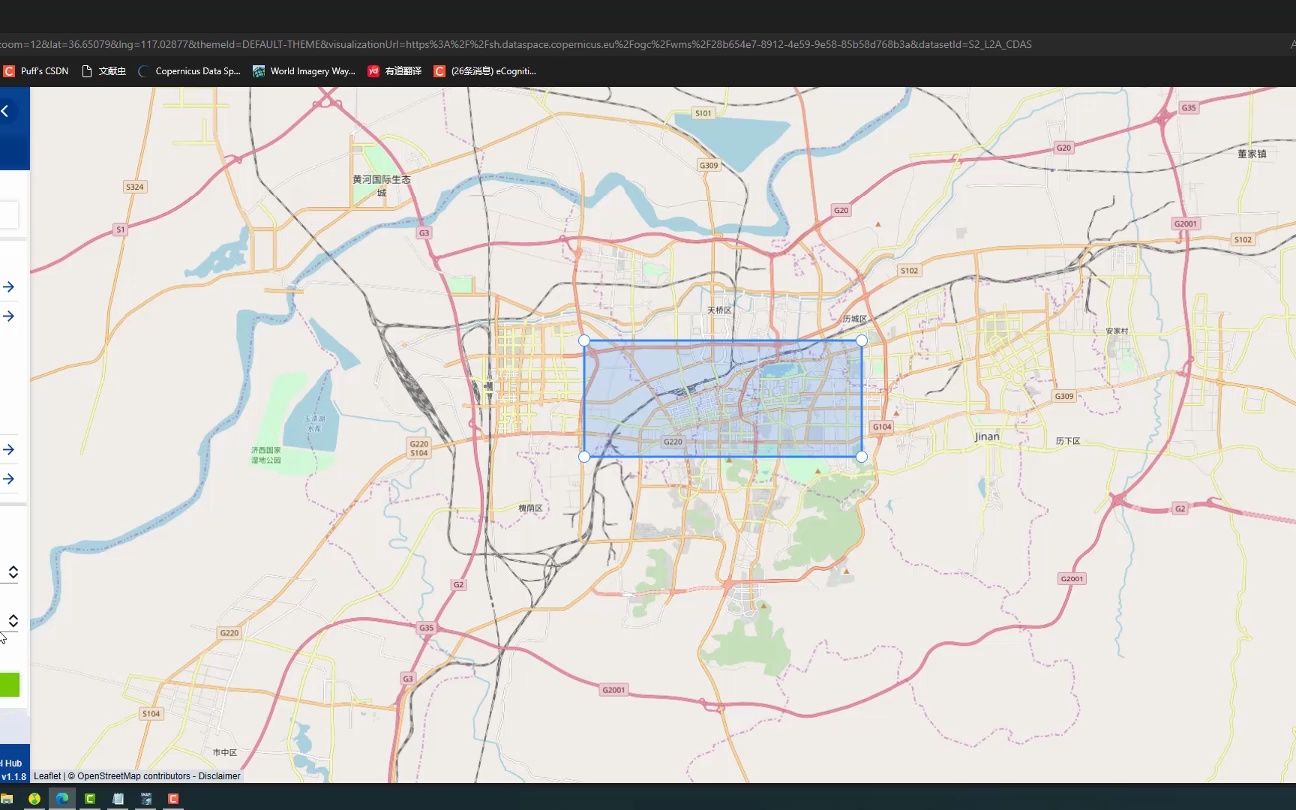Click the 黄河国际生态城 map label
Image resolution: width=1296 pixels, height=810 pixels.
click(381, 186)
